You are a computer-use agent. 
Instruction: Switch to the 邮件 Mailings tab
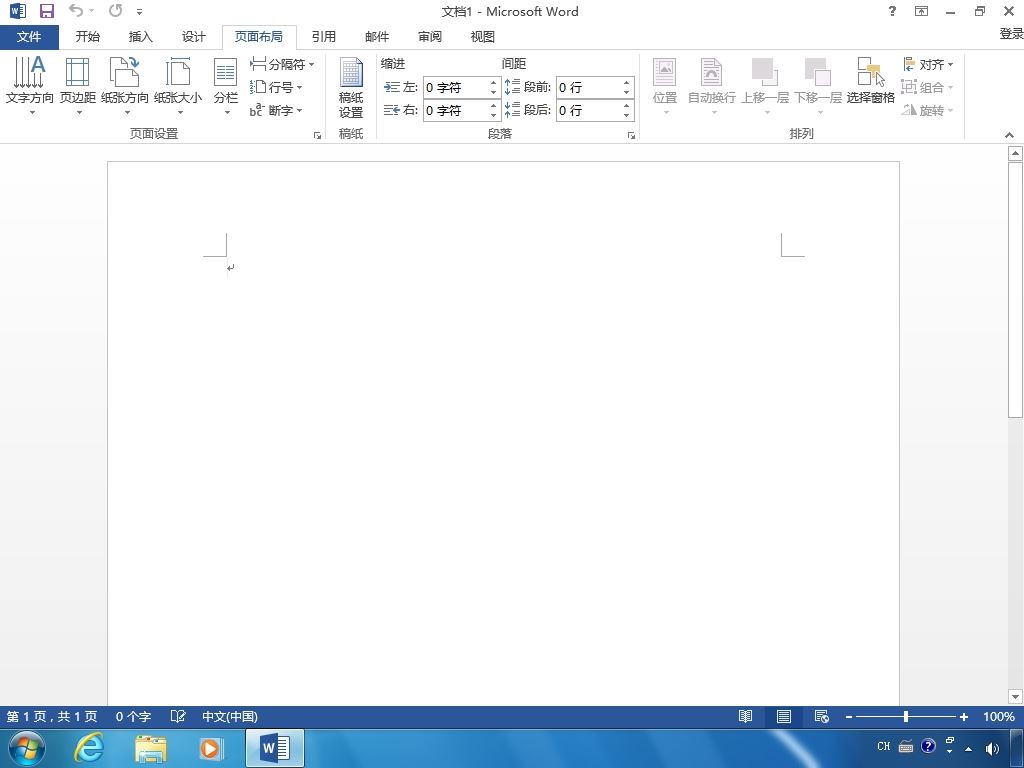(377, 37)
